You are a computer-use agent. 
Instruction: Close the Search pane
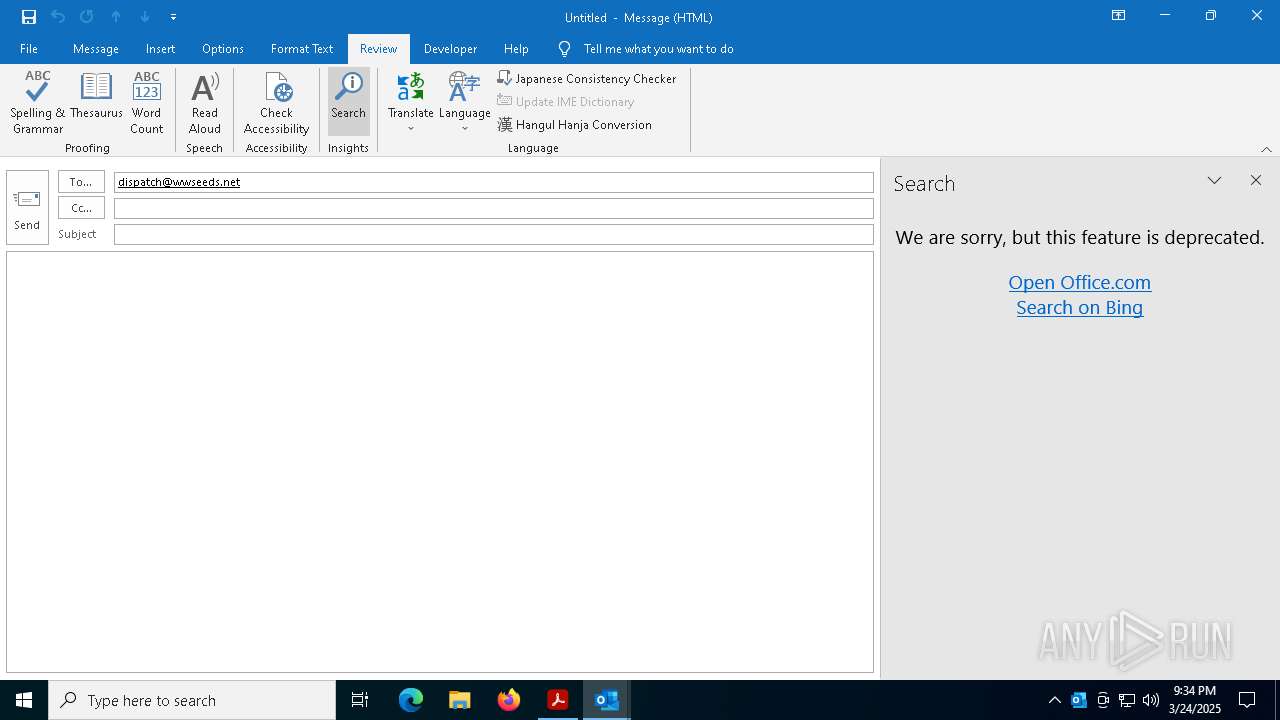[1256, 181]
